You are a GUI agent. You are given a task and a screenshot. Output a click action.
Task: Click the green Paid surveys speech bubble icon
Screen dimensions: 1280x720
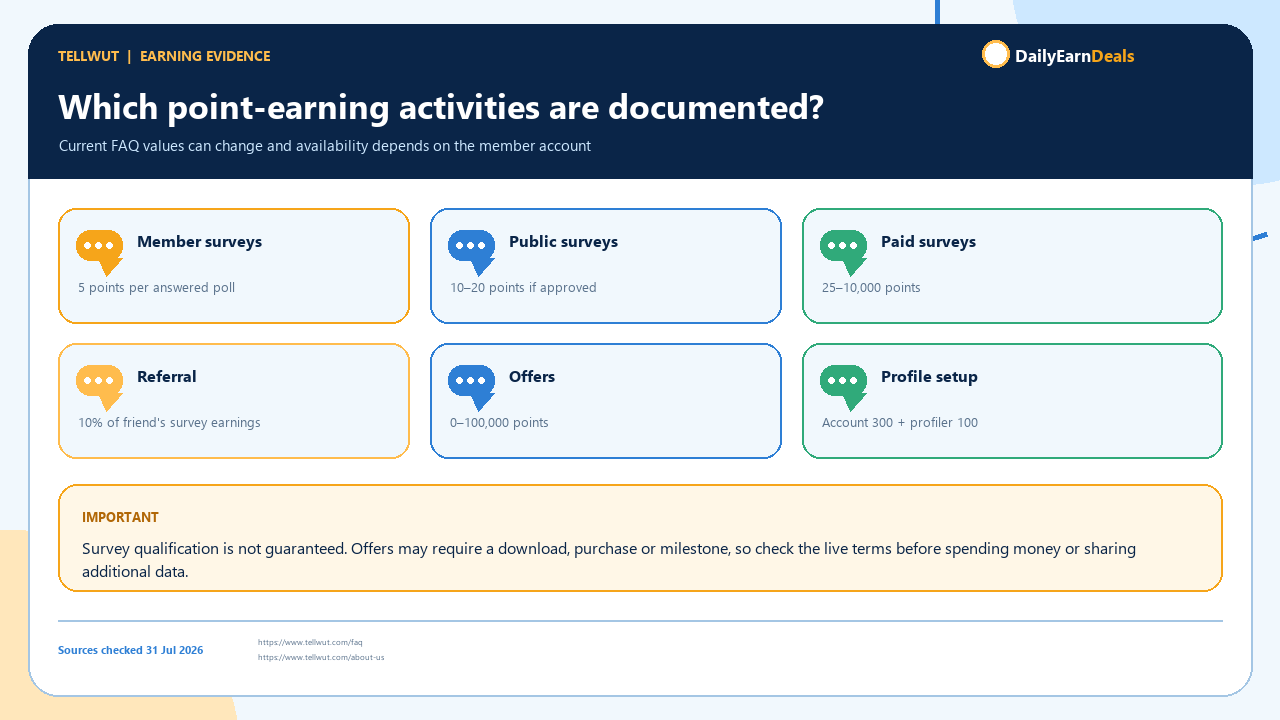(844, 253)
